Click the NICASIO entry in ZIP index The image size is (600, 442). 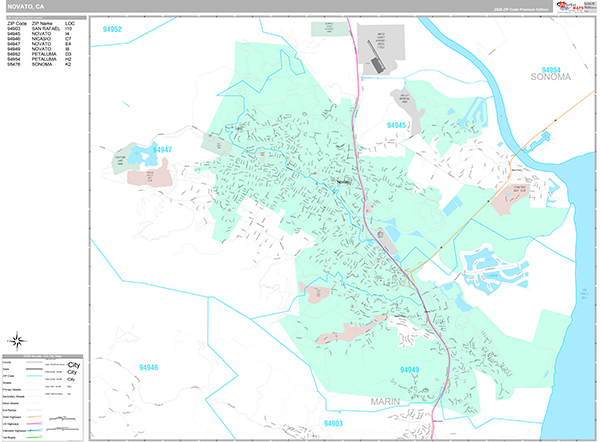[41, 39]
